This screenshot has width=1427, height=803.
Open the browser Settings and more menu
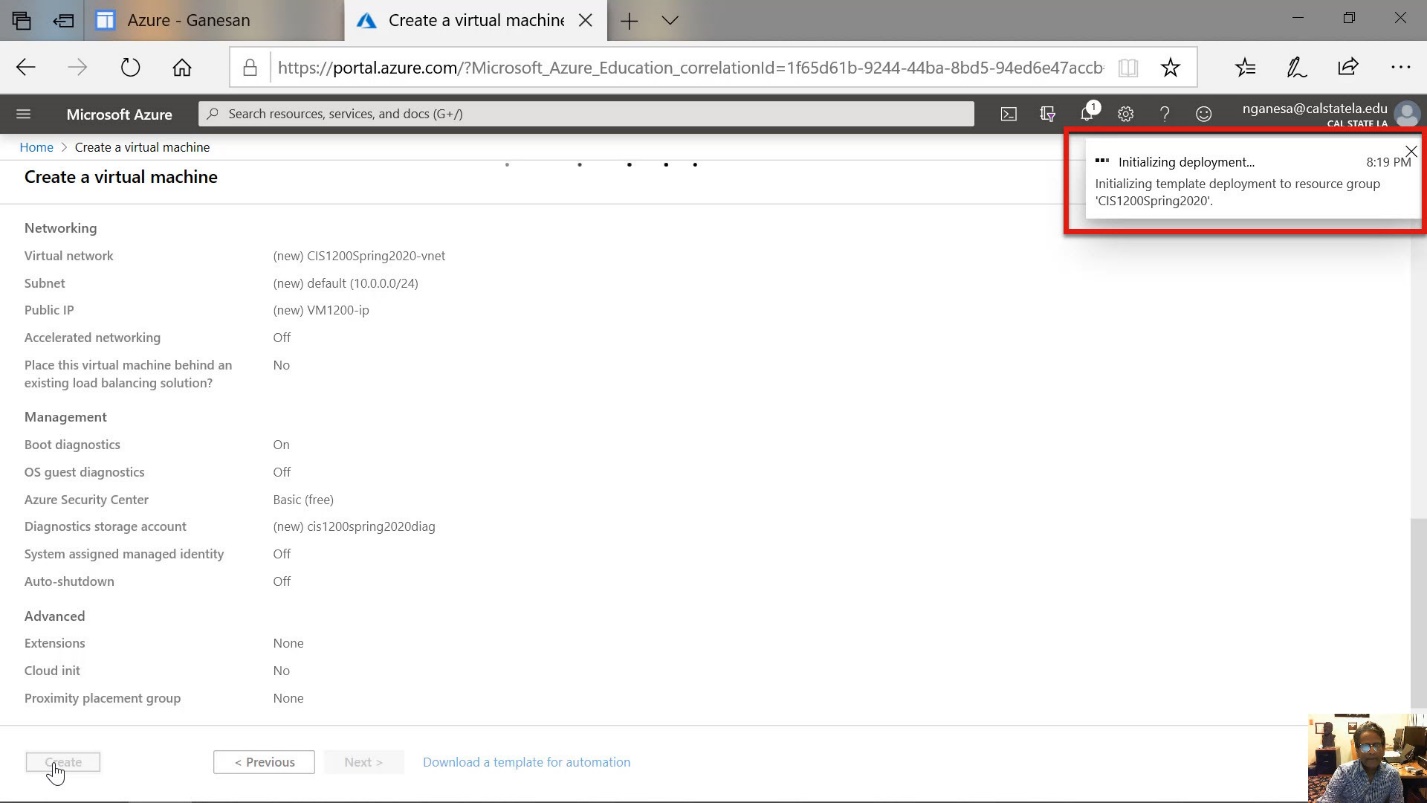point(1400,68)
